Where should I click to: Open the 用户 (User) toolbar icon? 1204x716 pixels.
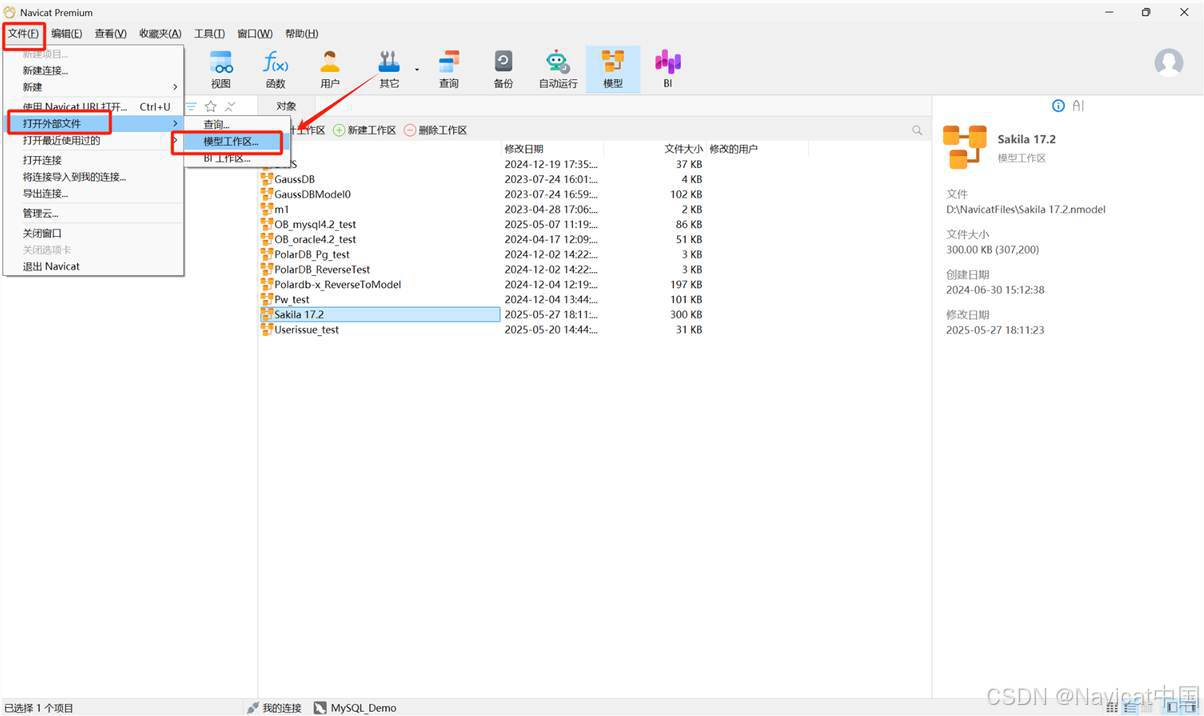(x=330, y=69)
